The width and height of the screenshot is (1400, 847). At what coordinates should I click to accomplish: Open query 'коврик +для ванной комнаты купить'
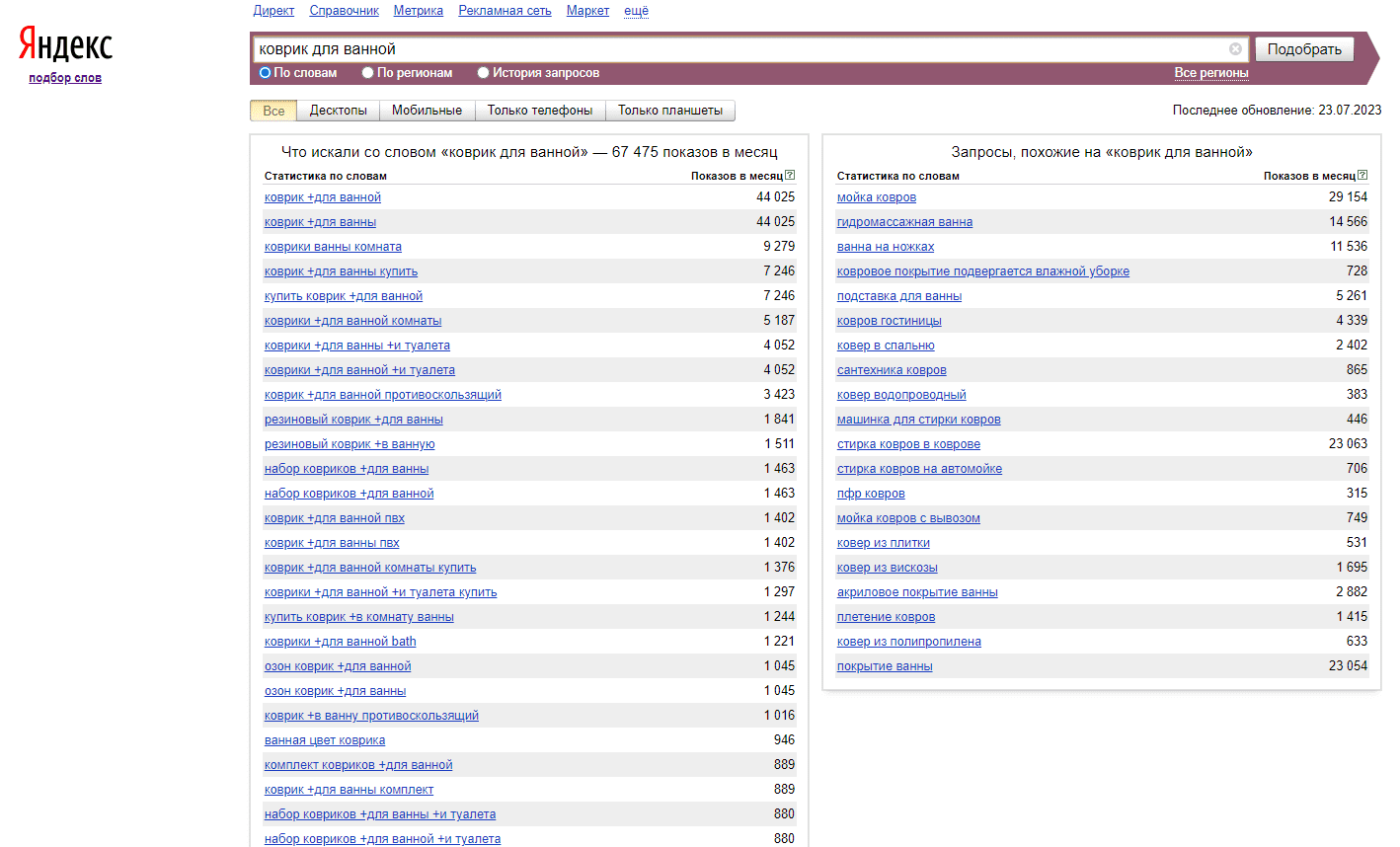tap(370, 568)
